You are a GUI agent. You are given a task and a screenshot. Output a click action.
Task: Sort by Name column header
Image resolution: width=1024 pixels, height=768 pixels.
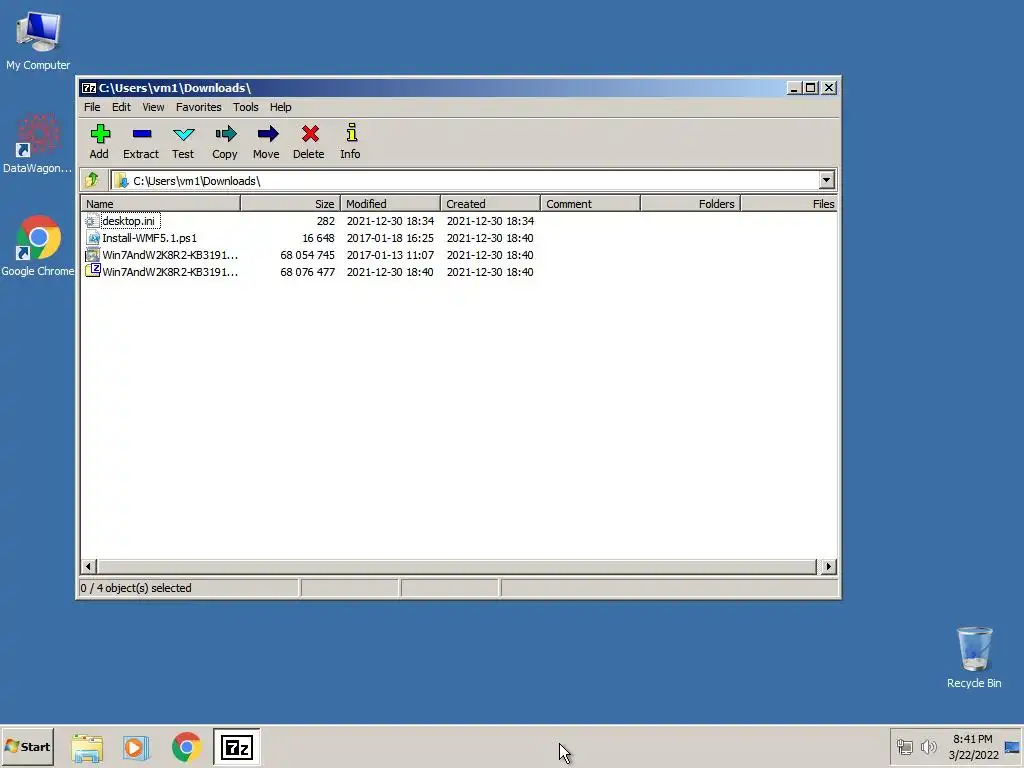161,204
